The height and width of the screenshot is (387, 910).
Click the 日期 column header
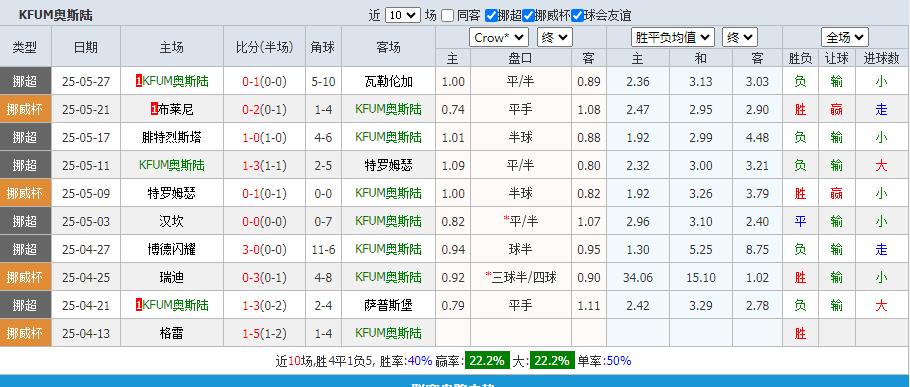[x=86, y=47]
